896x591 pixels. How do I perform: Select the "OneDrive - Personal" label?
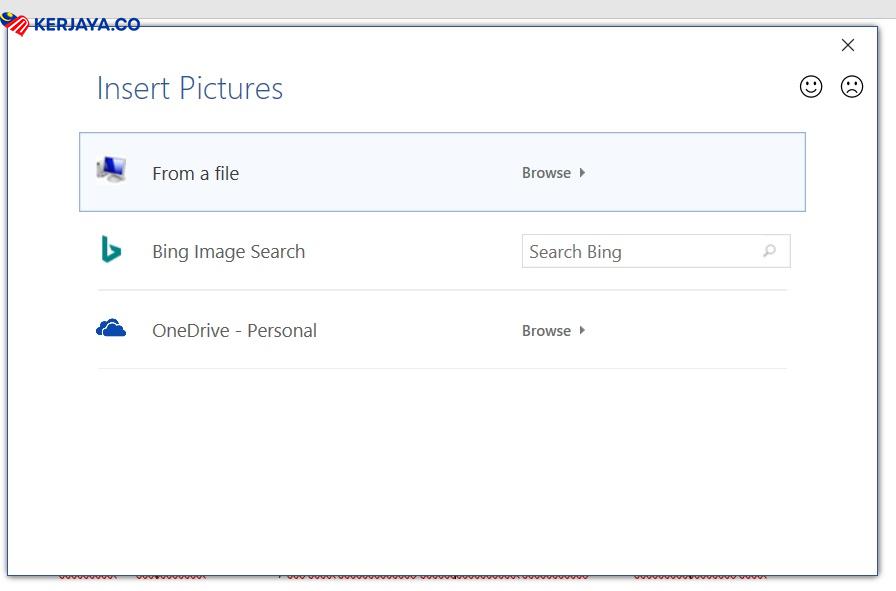tap(234, 331)
